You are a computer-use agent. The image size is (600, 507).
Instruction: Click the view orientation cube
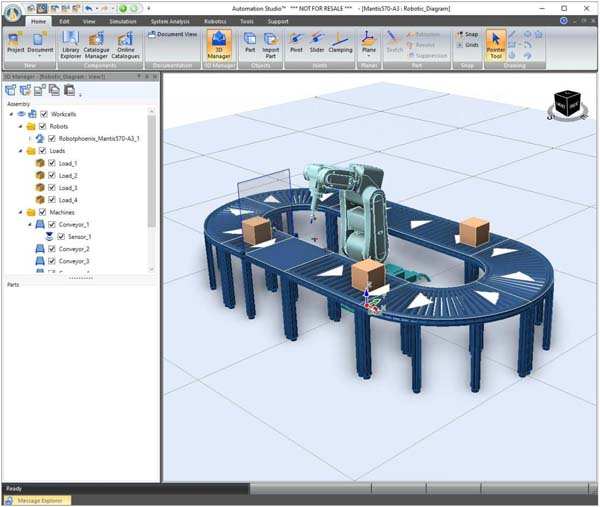tap(567, 104)
